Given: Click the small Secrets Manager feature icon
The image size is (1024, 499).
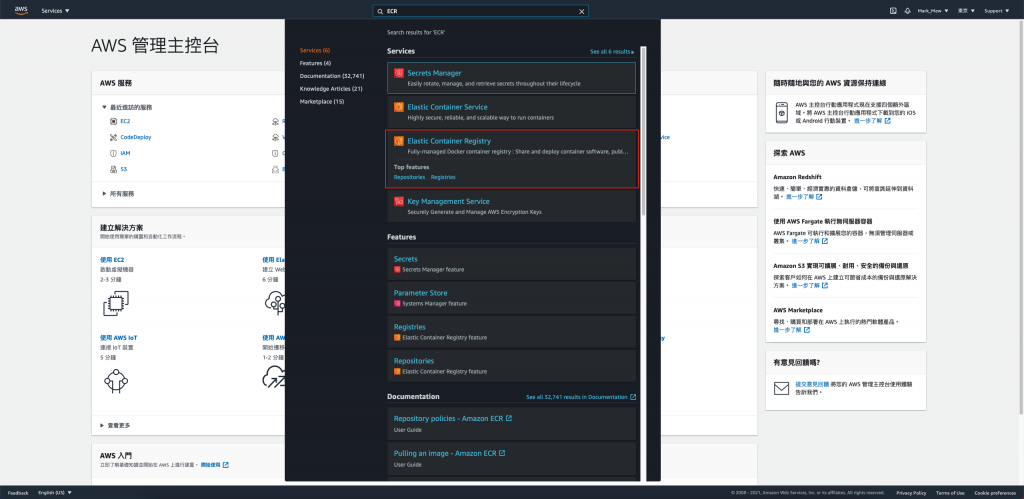Looking at the screenshot, I should pyautogui.click(x=397, y=270).
